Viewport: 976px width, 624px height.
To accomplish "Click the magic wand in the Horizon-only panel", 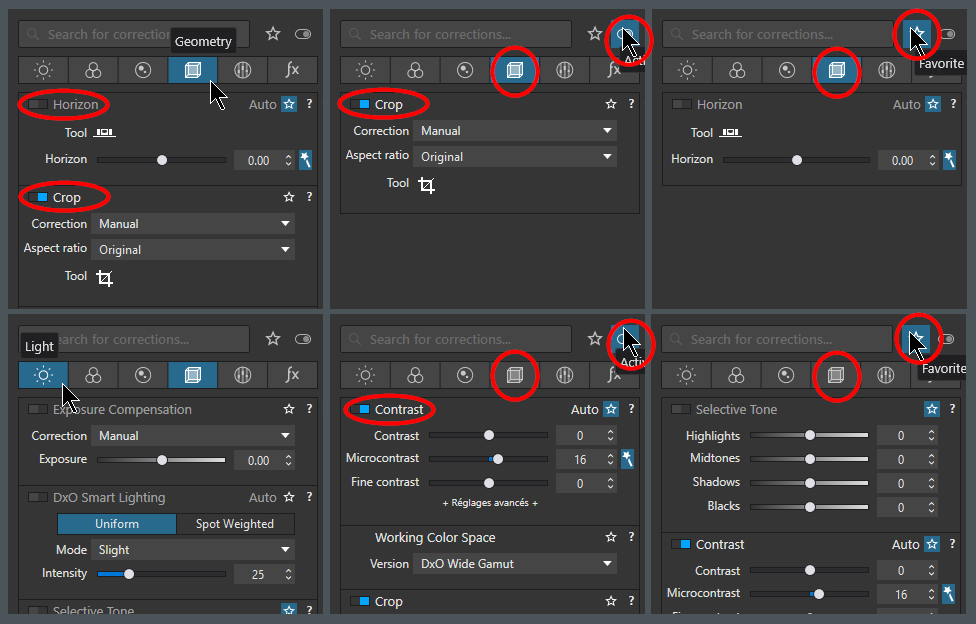I will tap(949, 160).
